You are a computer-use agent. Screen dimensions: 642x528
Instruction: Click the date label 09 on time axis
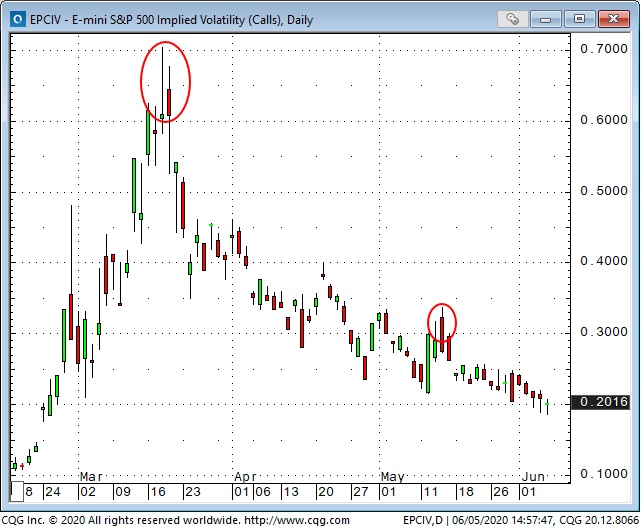(x=123, y=492)
